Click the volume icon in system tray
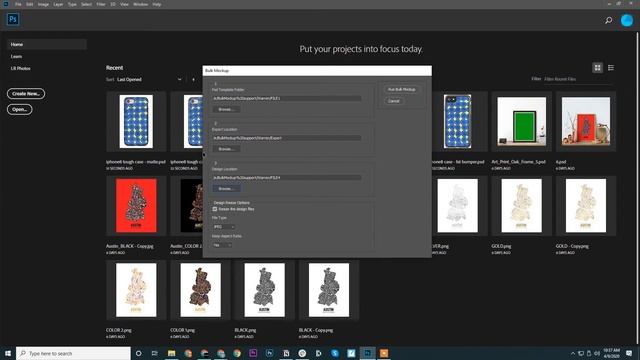 point(597,353)
